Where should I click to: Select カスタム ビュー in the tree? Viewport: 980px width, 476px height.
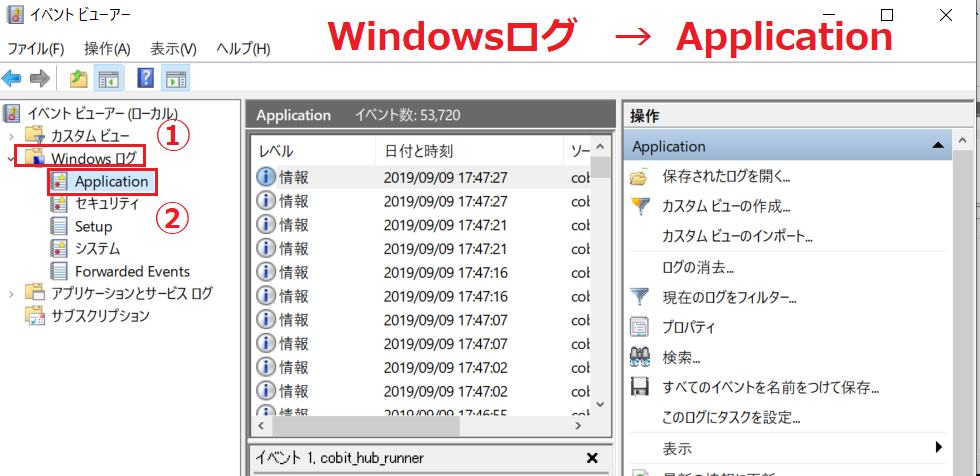[x=91, y=136]
